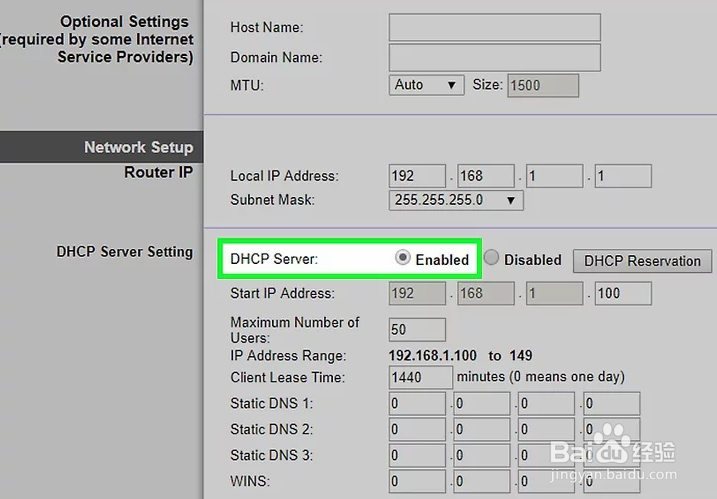Click the Domain Name input field

[x=495, y=58]
